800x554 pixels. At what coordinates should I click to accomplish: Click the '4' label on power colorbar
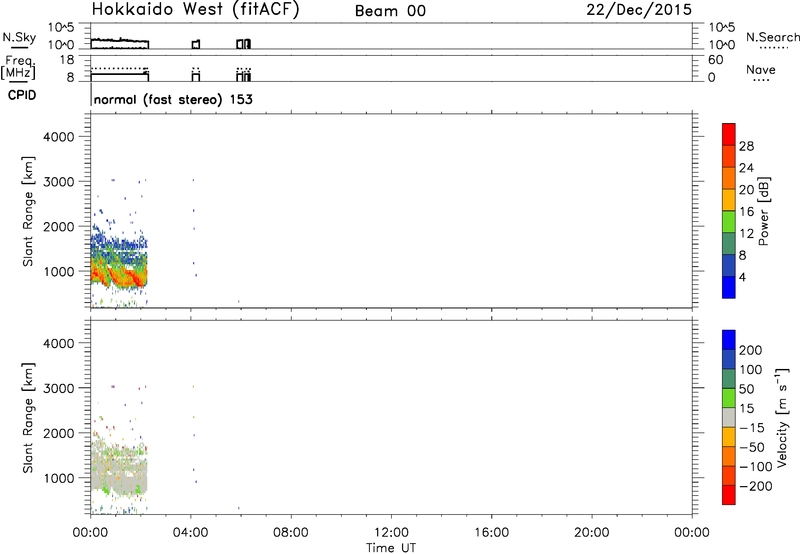[x=742, y=277]
